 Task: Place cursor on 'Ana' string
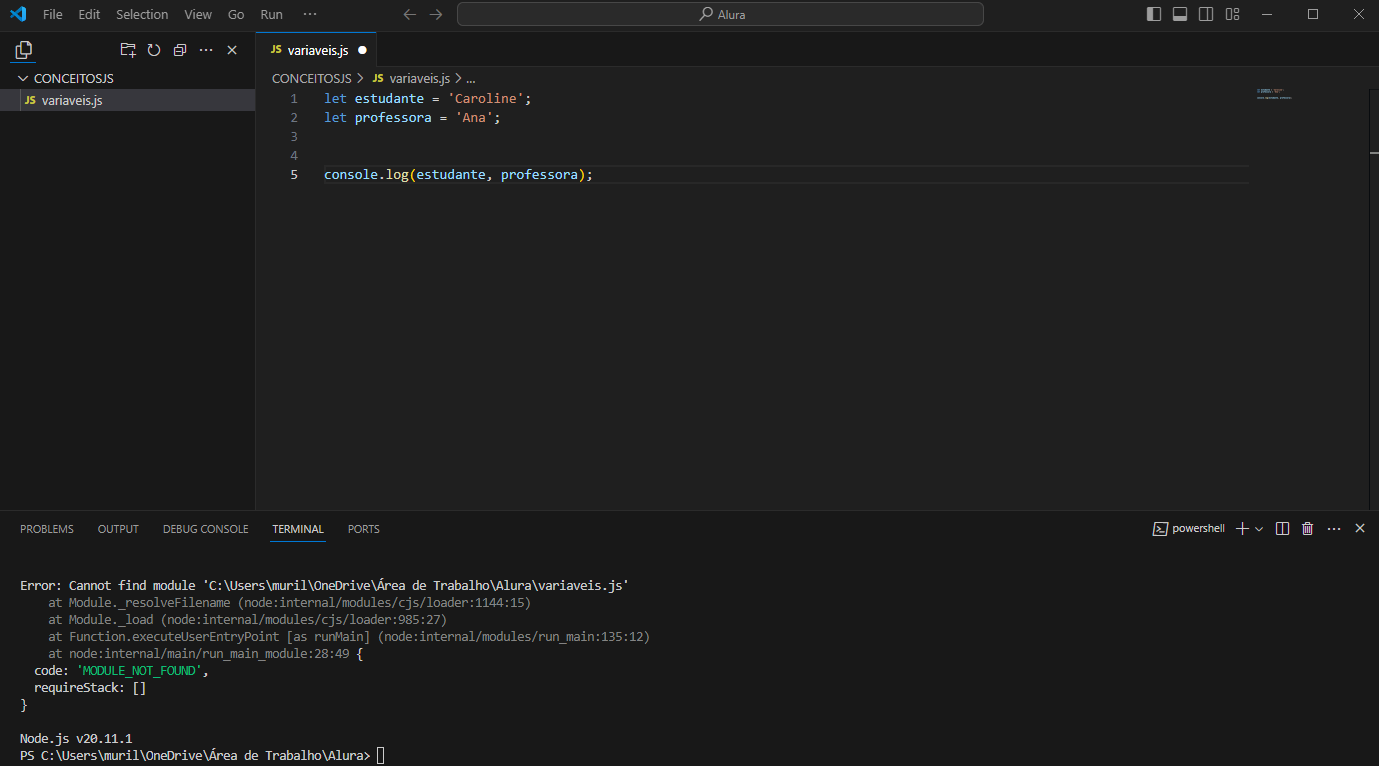tap(475, 118)
